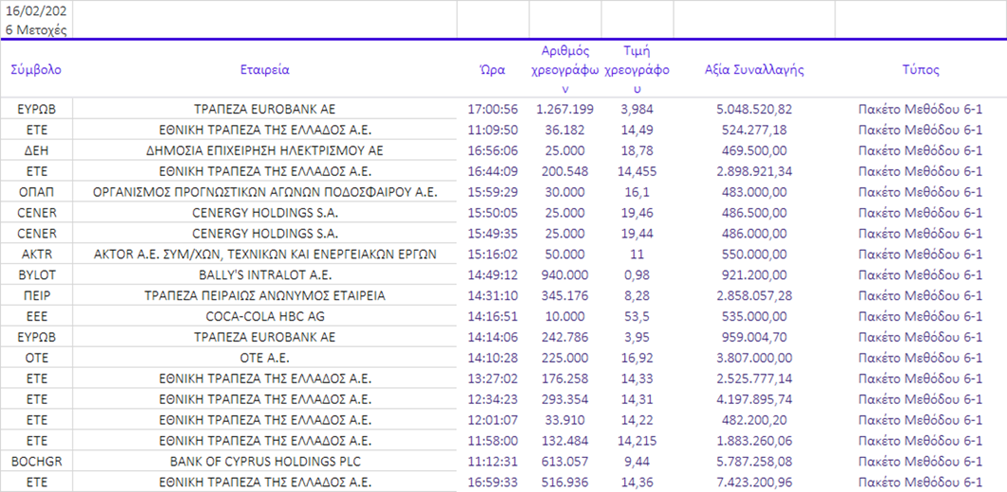Select the time cell 16:59:33
This screenshot has height=492, width=1007.
tap(493, 482)
